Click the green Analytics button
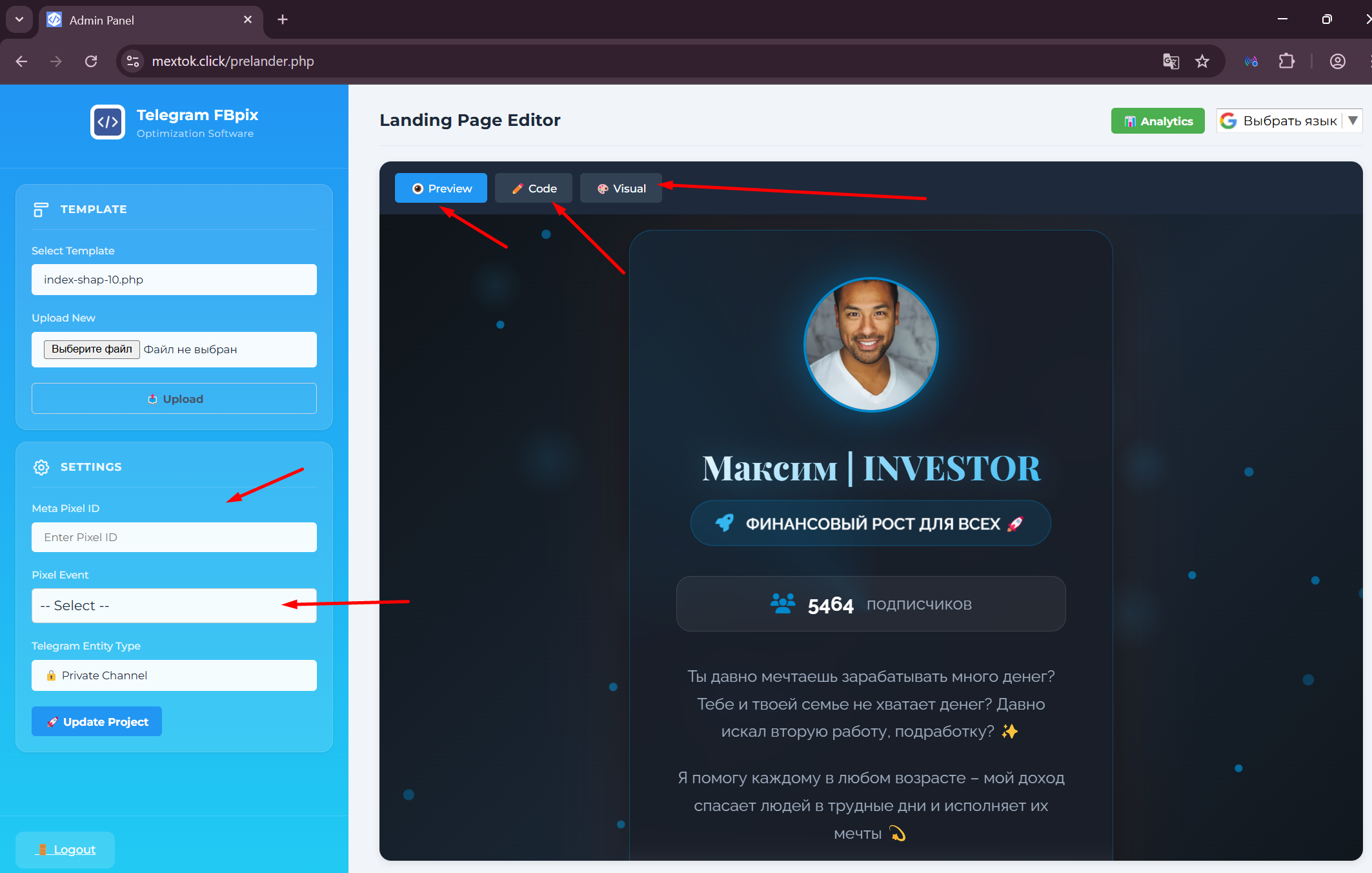Screen dimensions: 1372x873 [x=1158, y=121]
